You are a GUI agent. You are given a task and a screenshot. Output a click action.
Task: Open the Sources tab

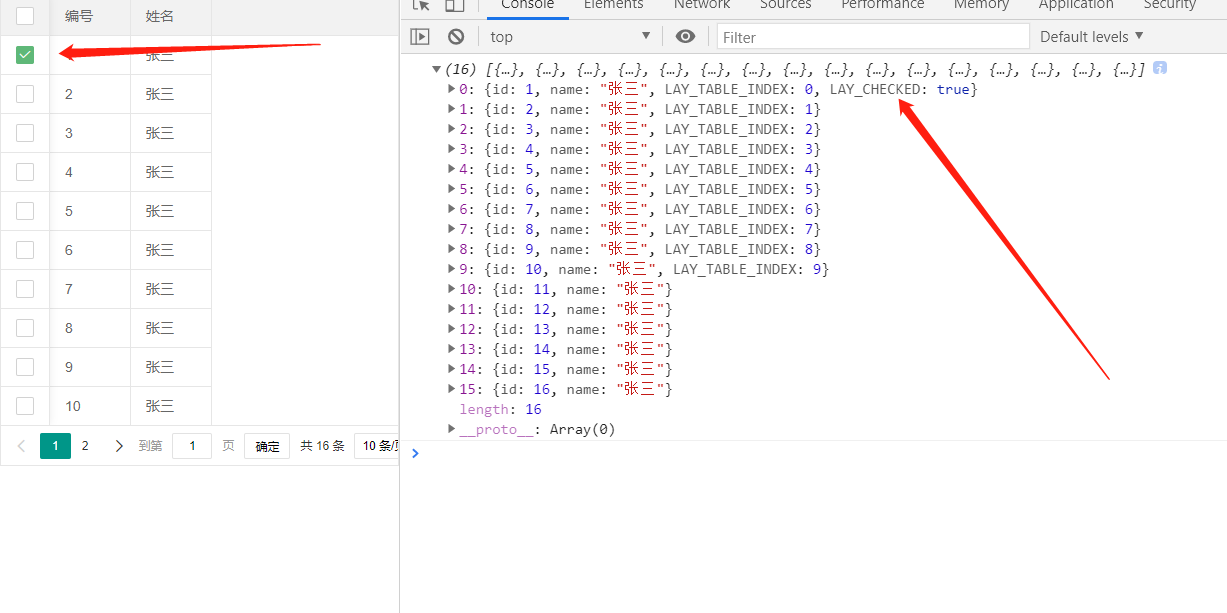coord(785,5)
